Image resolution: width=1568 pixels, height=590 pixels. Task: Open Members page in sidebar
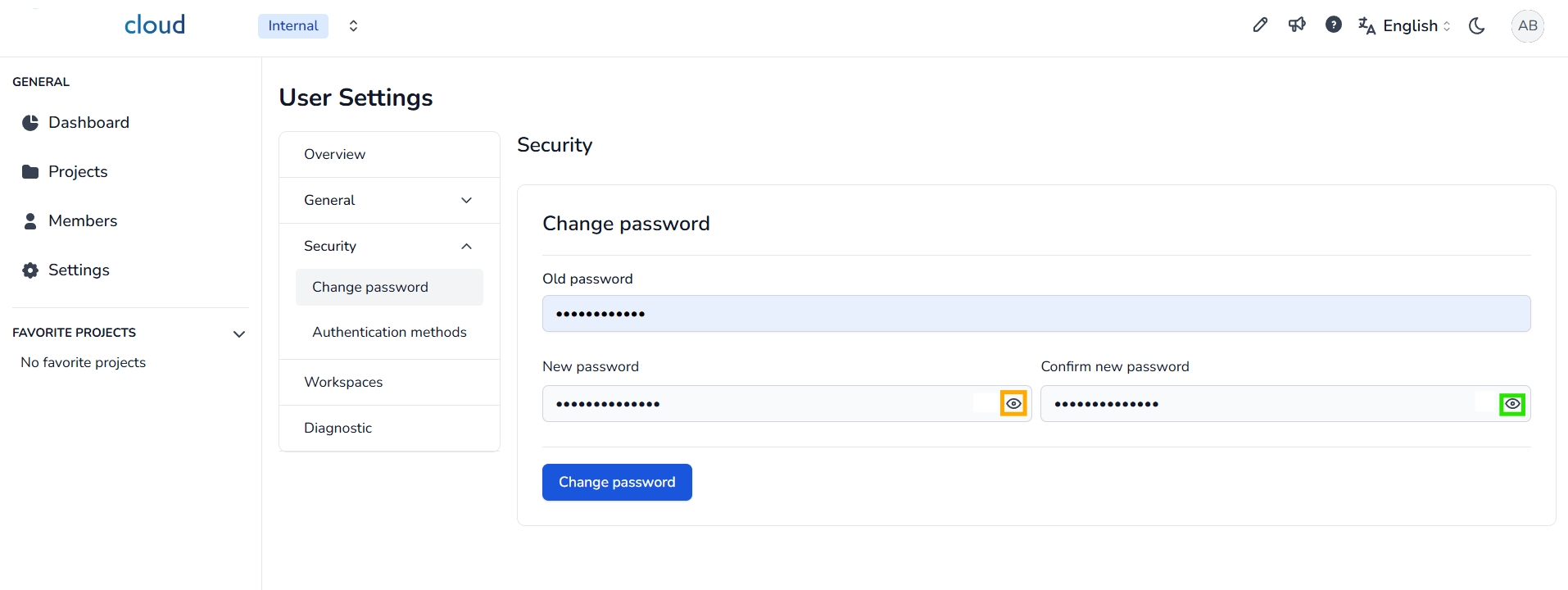click(x=83, y=221)
